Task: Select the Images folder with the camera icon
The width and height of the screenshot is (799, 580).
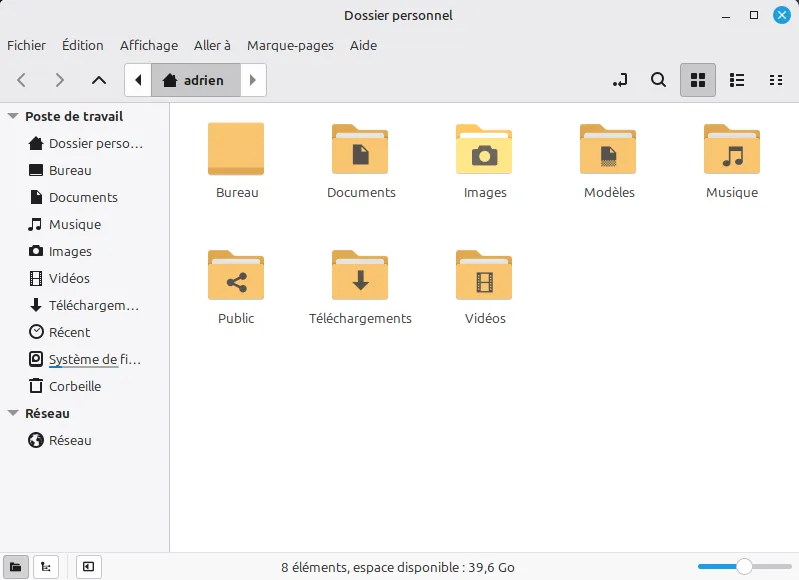Action: (x=484, y=150)
